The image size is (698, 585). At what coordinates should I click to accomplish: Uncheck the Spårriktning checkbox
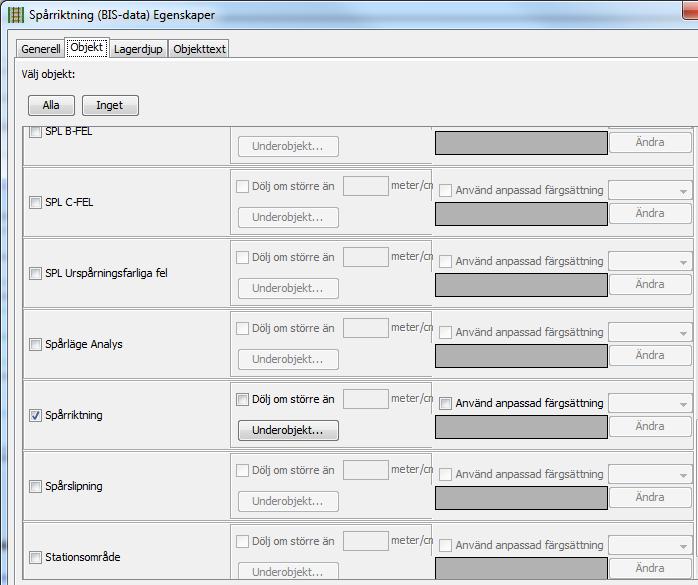coord(35,415)
